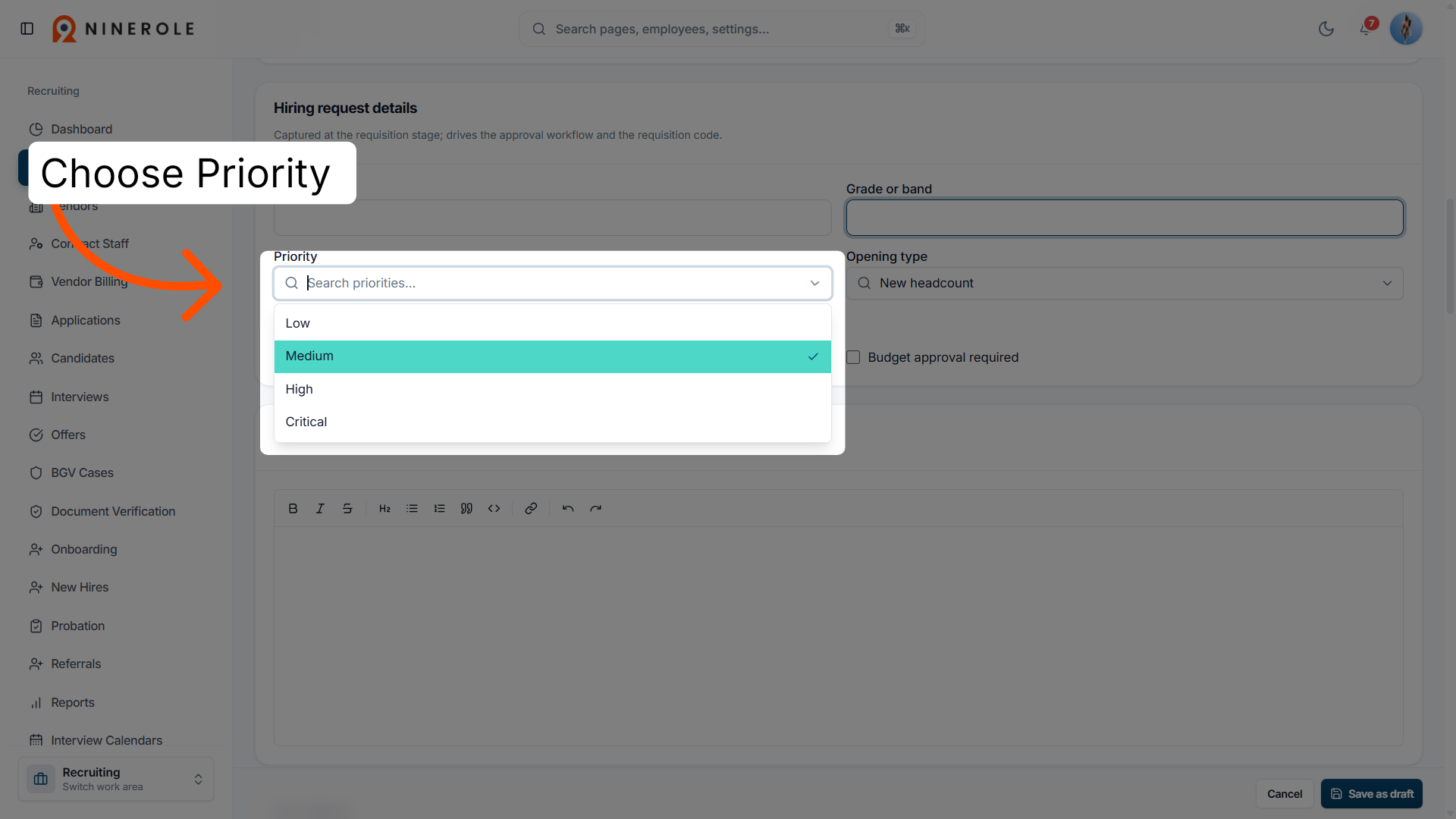Redo last editor change
The width and height of the screenshot is (1456, 819).
[x=595, y=509]
